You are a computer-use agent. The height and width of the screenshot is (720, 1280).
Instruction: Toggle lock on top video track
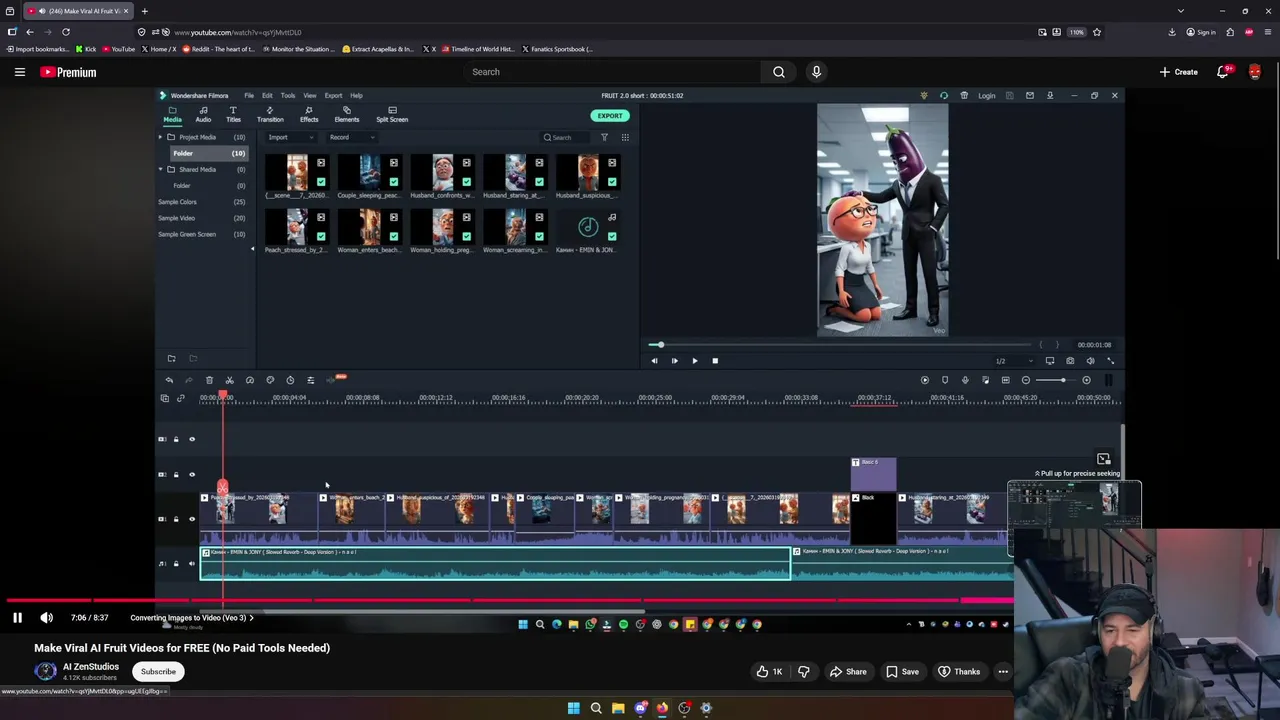176,439
